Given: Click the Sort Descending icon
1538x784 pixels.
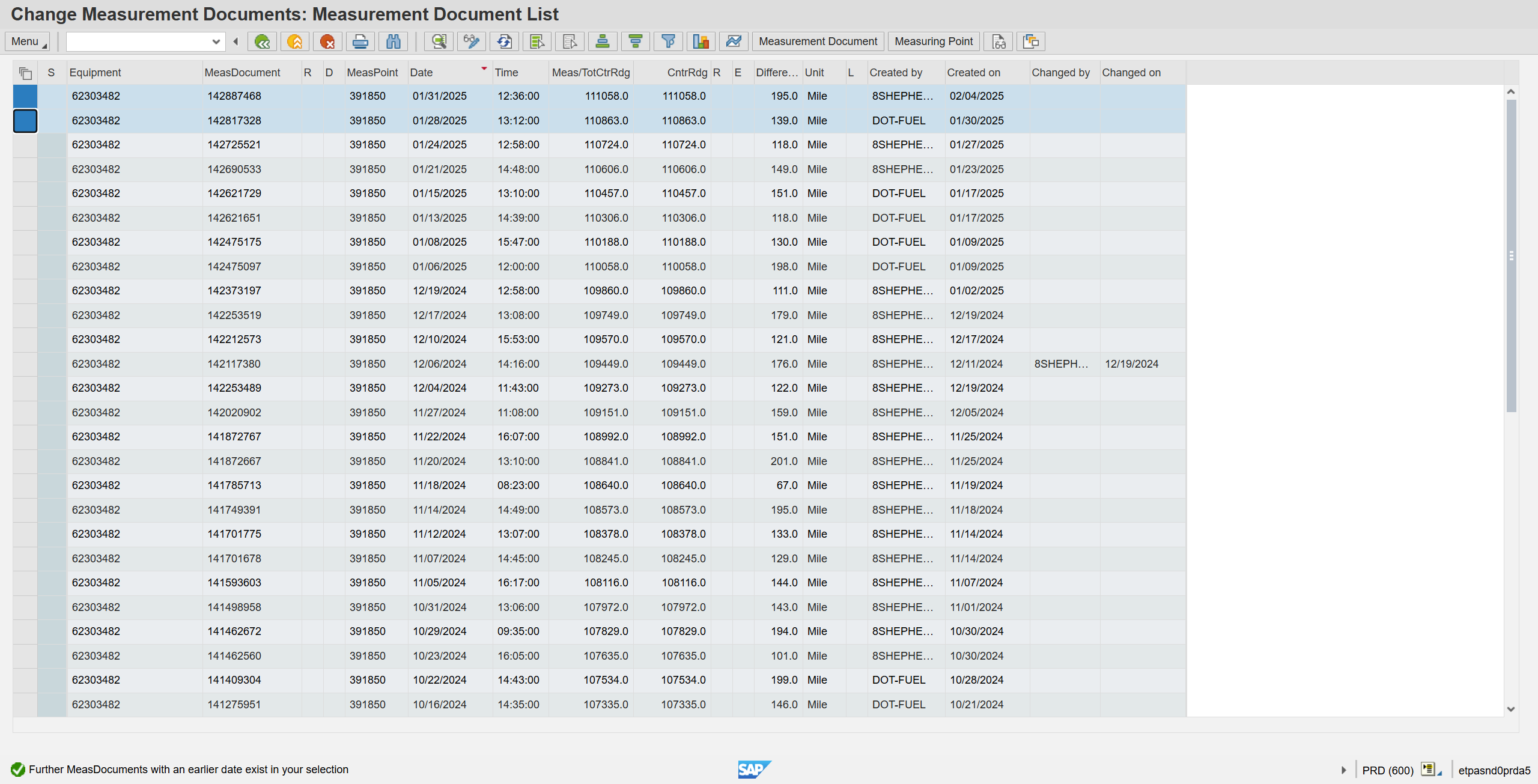Looking at the screenshot, I should [x=636, y=41].
